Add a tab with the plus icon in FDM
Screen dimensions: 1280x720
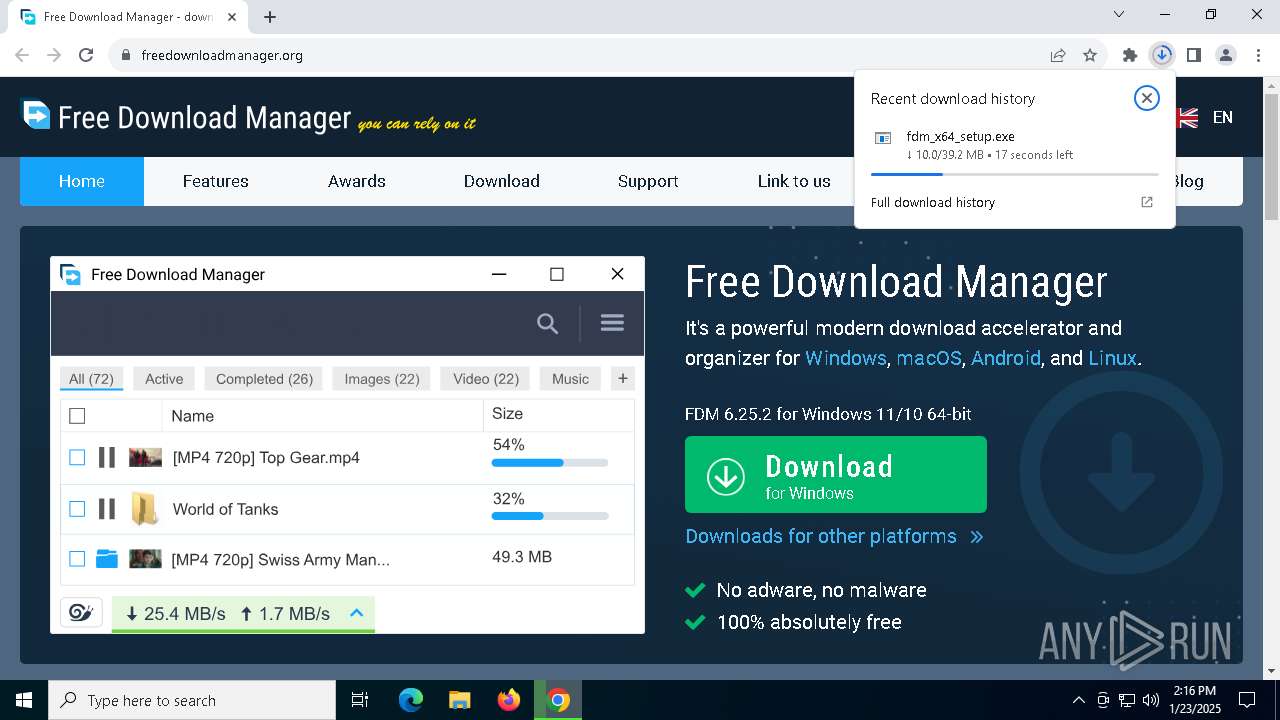623,378
